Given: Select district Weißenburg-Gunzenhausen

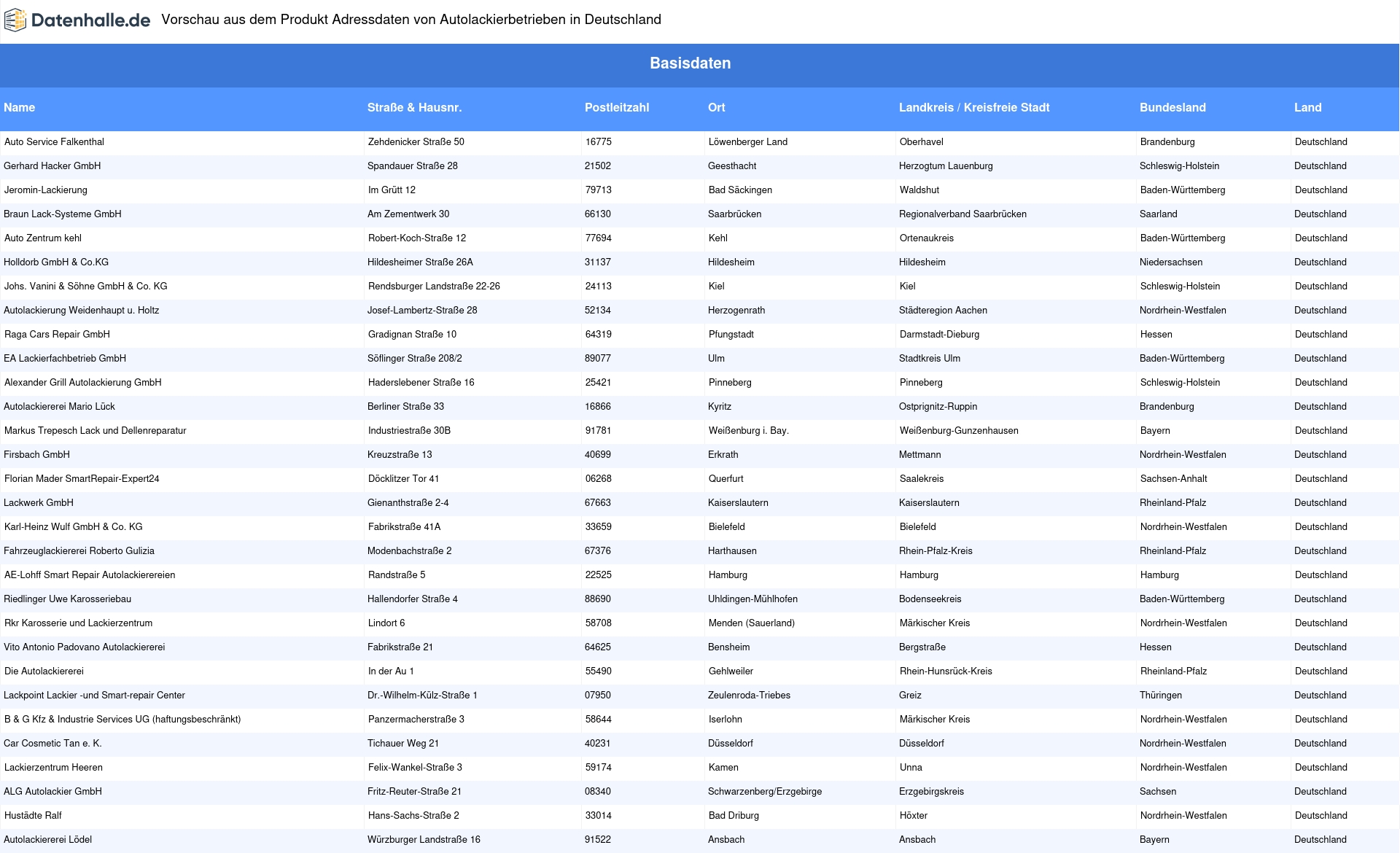Looking at the screenshot, I should tap(960, 431).
